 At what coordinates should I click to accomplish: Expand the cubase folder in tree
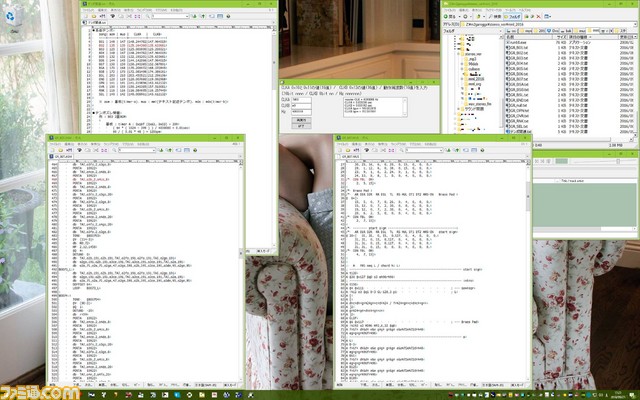[x=462, y=69]
